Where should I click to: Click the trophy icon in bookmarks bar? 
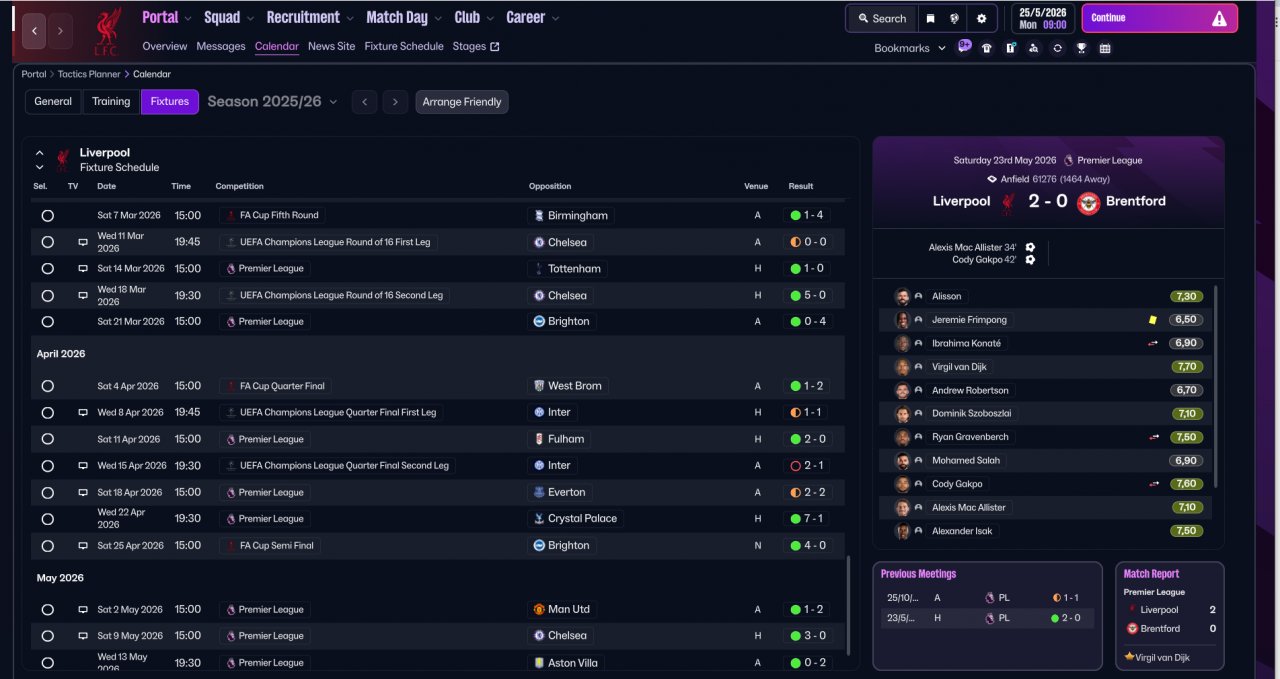(x=1081, y=48)
